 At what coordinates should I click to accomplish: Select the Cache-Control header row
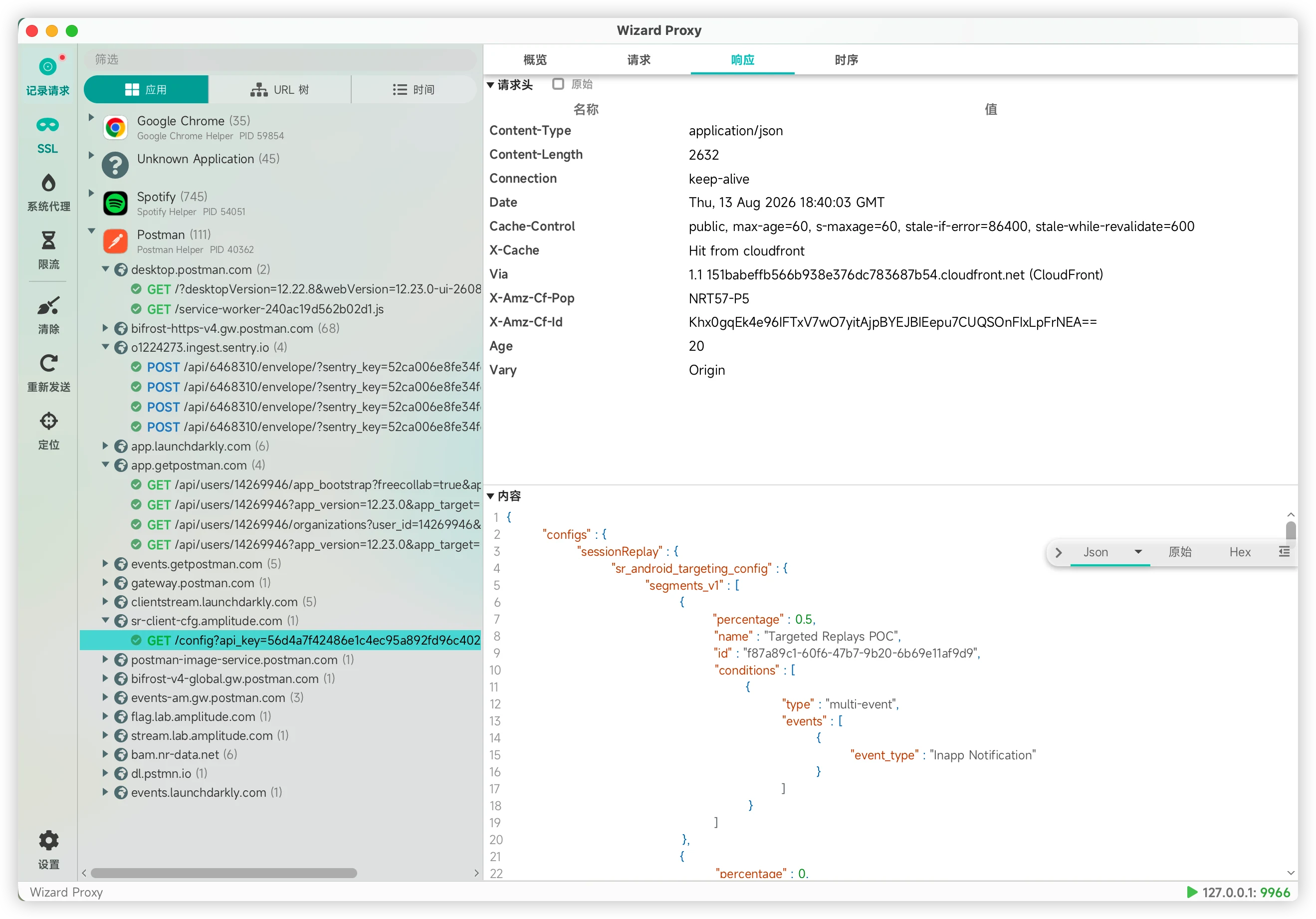(x=890, y=227)
